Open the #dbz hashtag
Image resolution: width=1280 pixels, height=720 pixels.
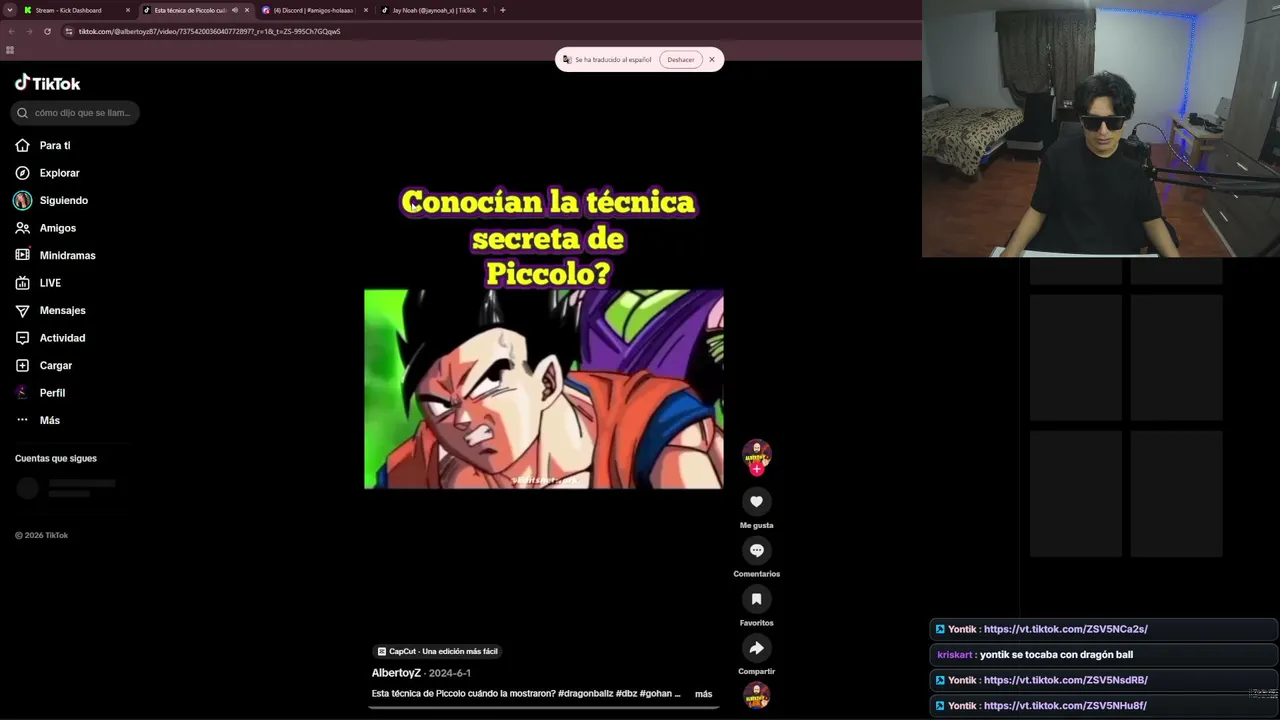point(626,694)
